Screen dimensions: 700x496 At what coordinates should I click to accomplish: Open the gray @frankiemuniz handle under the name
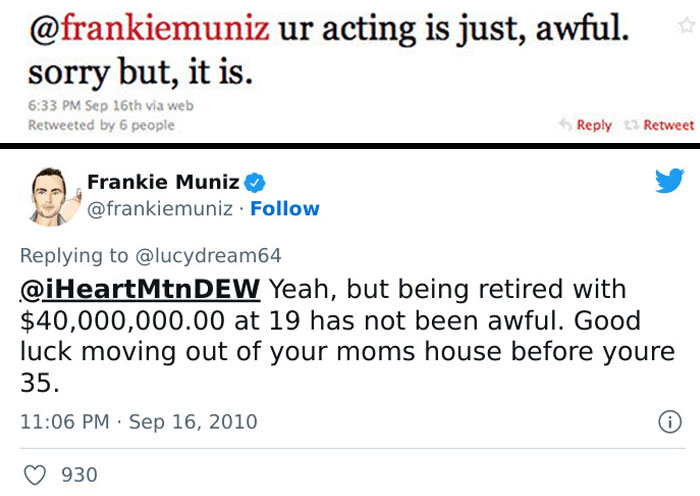159,208
